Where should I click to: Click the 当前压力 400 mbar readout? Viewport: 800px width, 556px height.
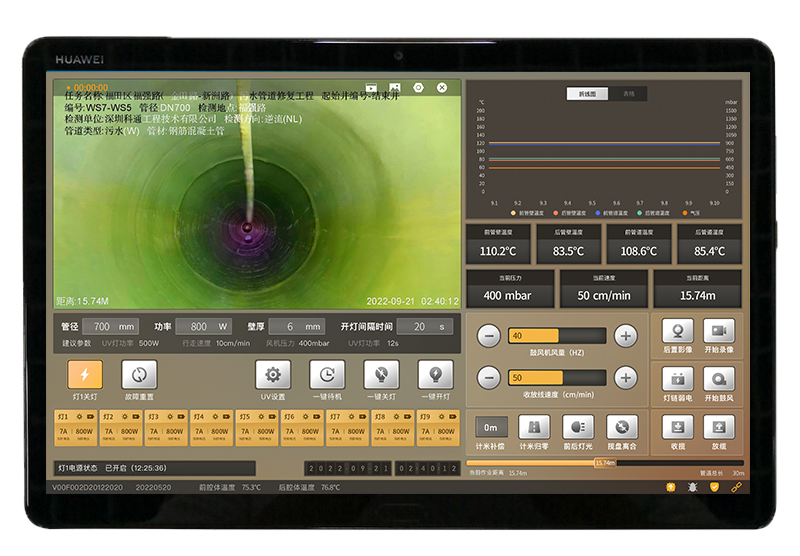click(x=510, y=289)
